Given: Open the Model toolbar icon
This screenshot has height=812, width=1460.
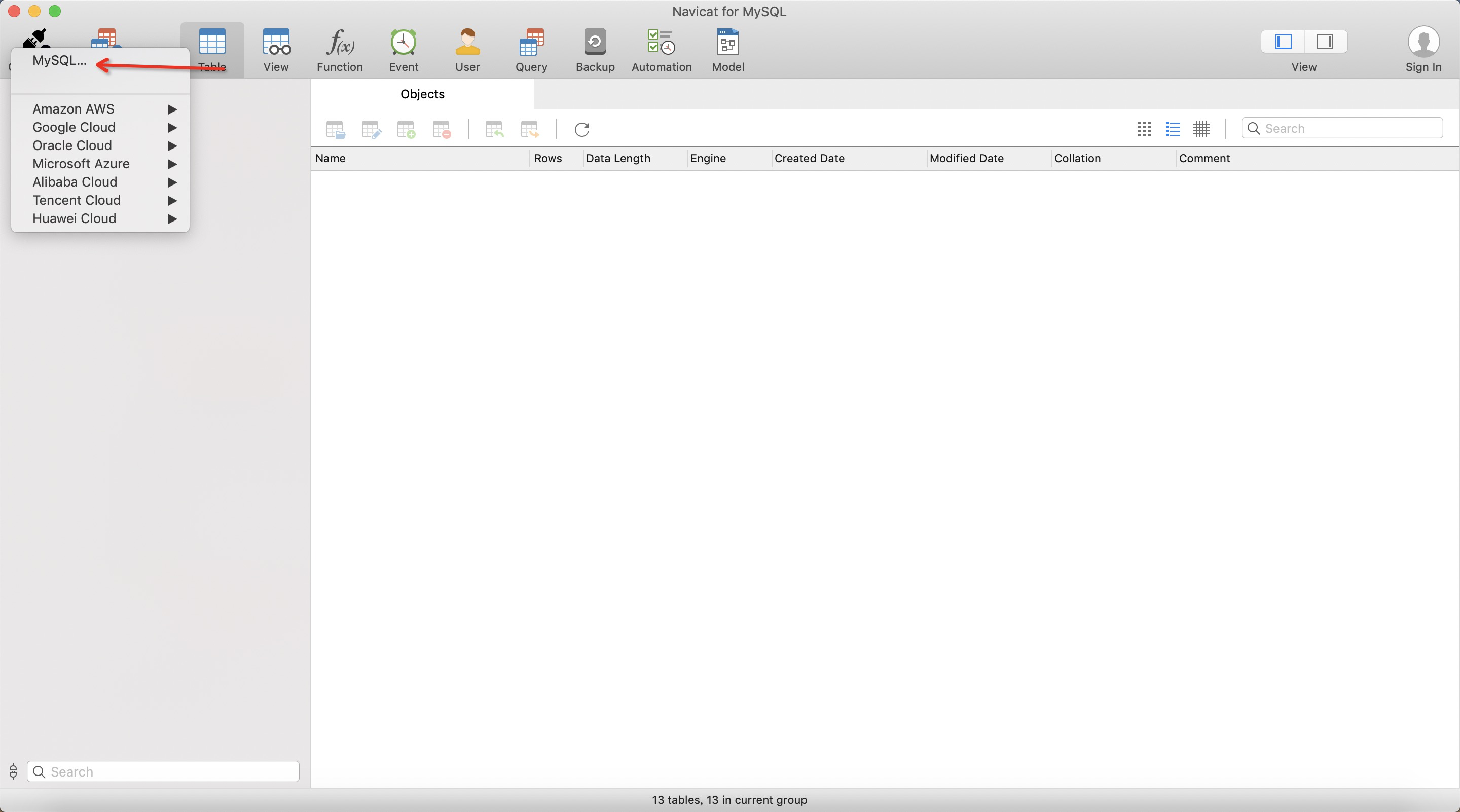Looking at the screenshot, I should click(728, 42).
